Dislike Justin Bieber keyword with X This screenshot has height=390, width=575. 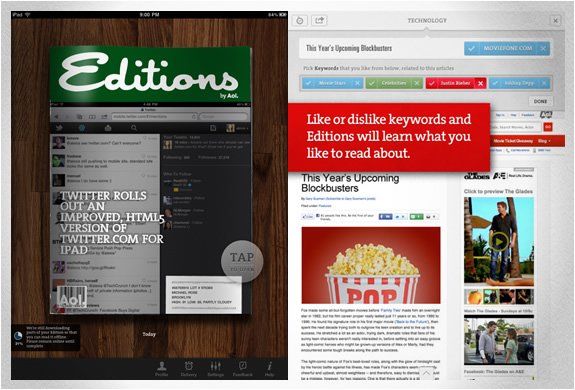pyautogui.click(x=480, y=84)
